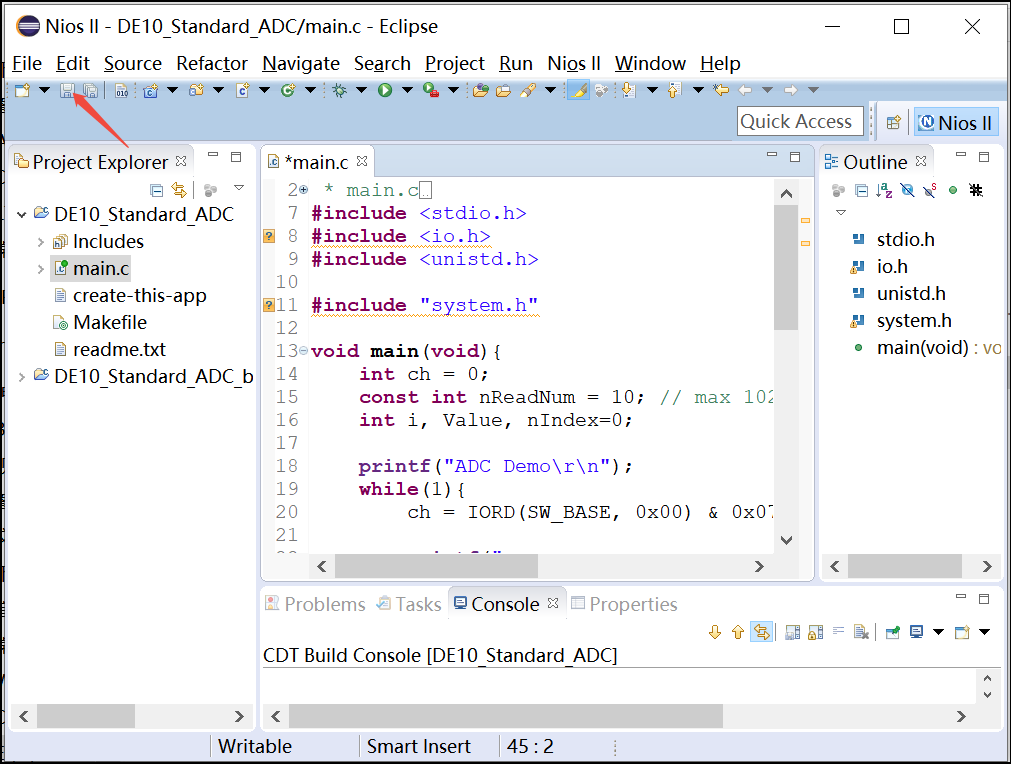Click warning marker on line 8
The height and width of the screenshot is (764, 1011).
pyautogui.click(x=270, y=236)
